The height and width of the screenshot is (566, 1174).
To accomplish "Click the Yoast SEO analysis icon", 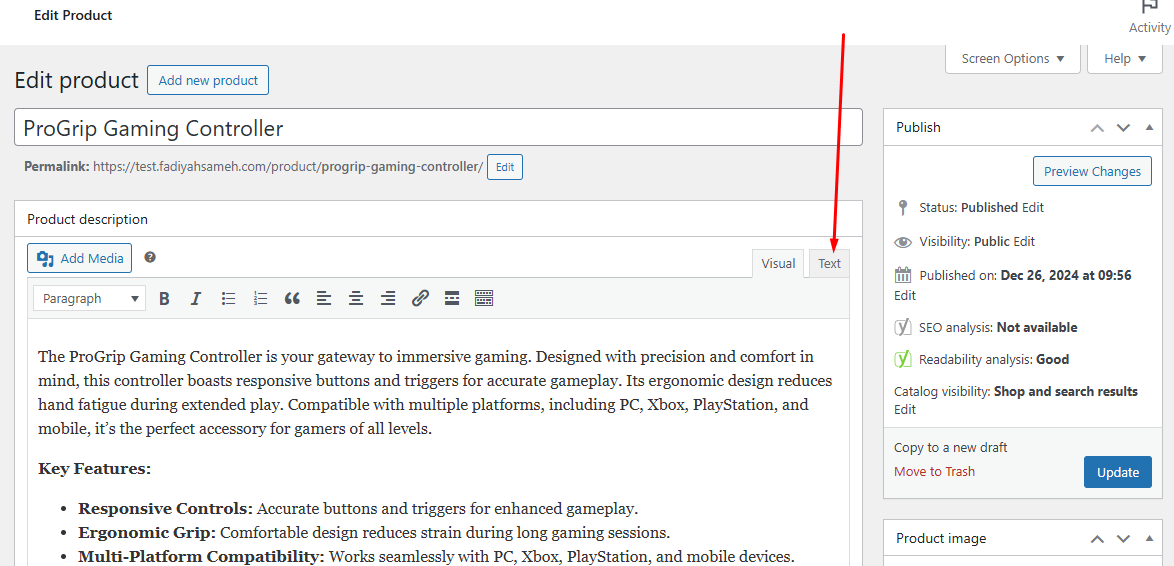I will point(903,327).
